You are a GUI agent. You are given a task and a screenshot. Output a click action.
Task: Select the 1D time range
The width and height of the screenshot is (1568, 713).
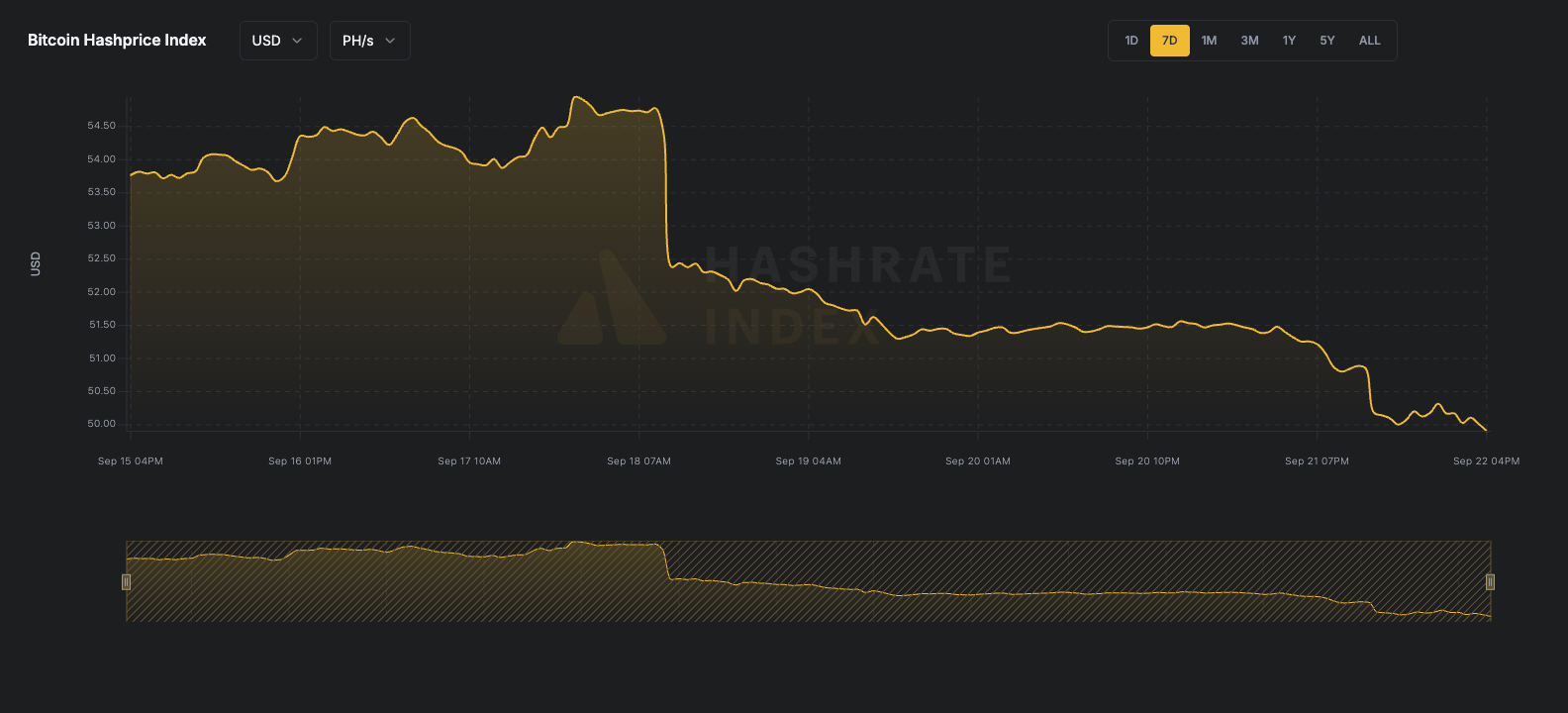point(1131,41)
